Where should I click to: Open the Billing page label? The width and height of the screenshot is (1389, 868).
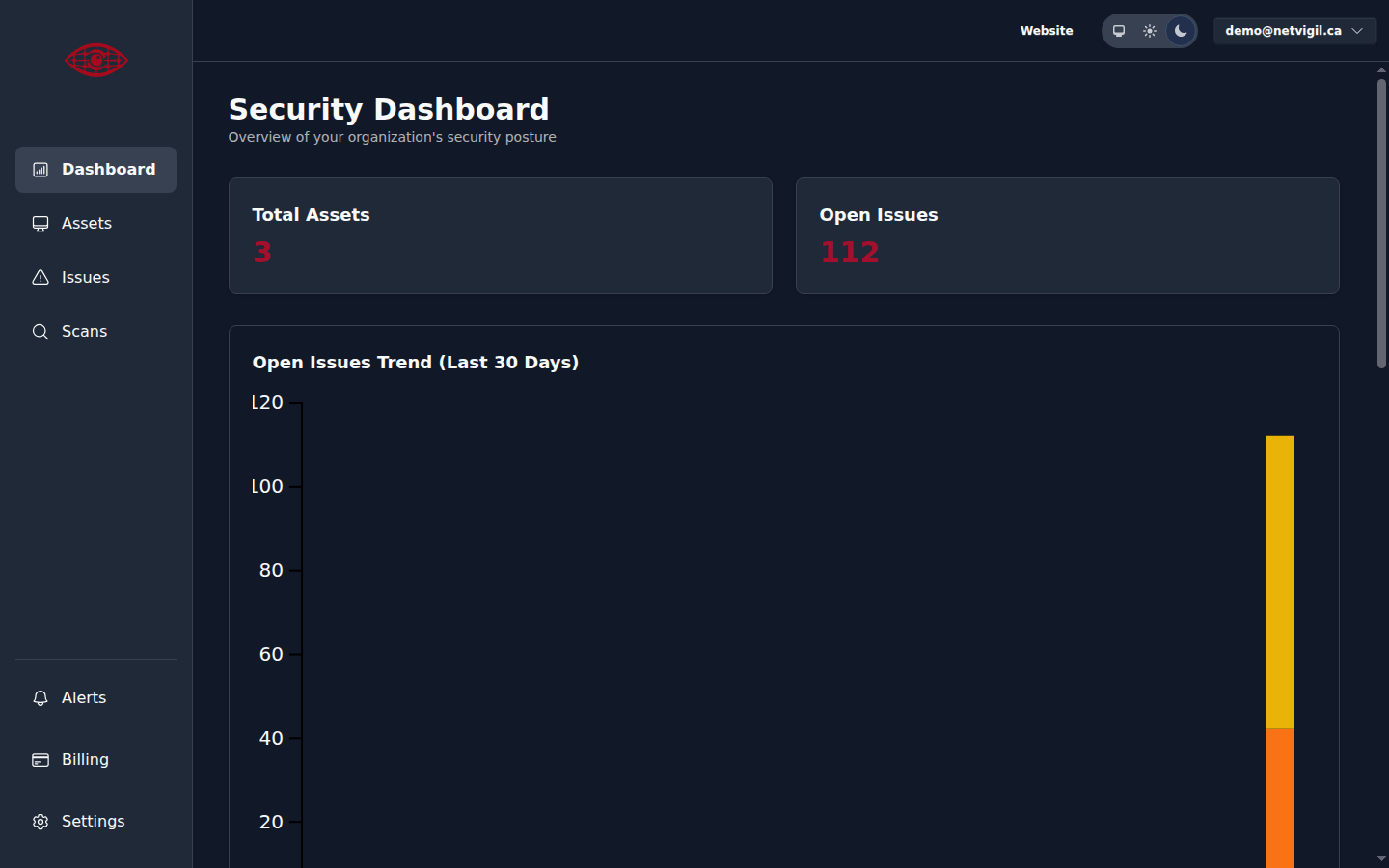pyautogui.click(x=85, y=760)
